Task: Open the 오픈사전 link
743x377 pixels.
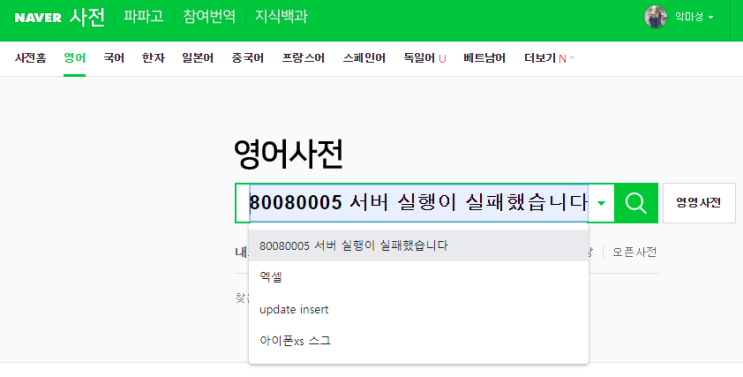Action: (x=634, y=252)
